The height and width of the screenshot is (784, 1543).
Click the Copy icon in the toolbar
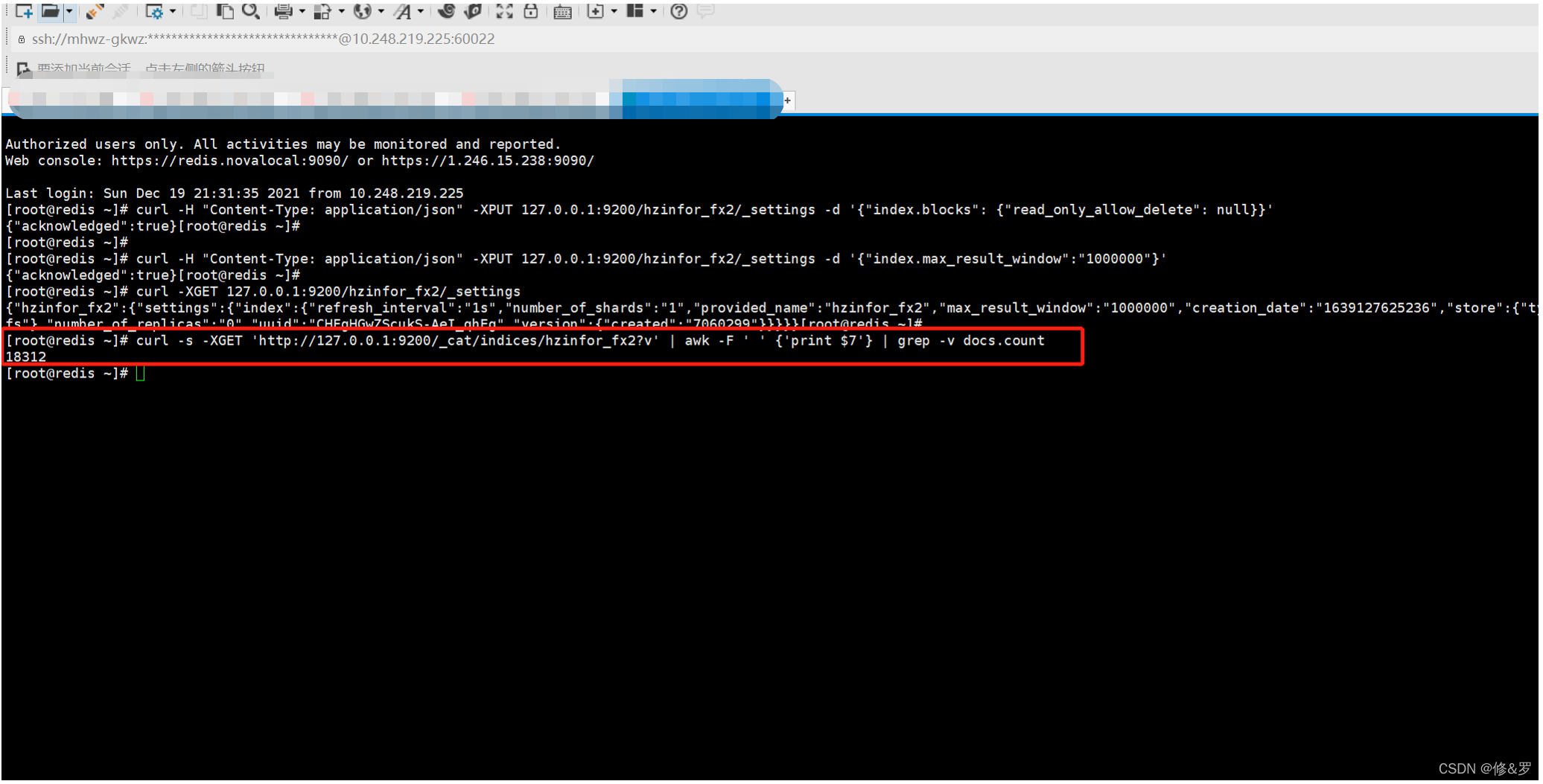click(199, 11)
